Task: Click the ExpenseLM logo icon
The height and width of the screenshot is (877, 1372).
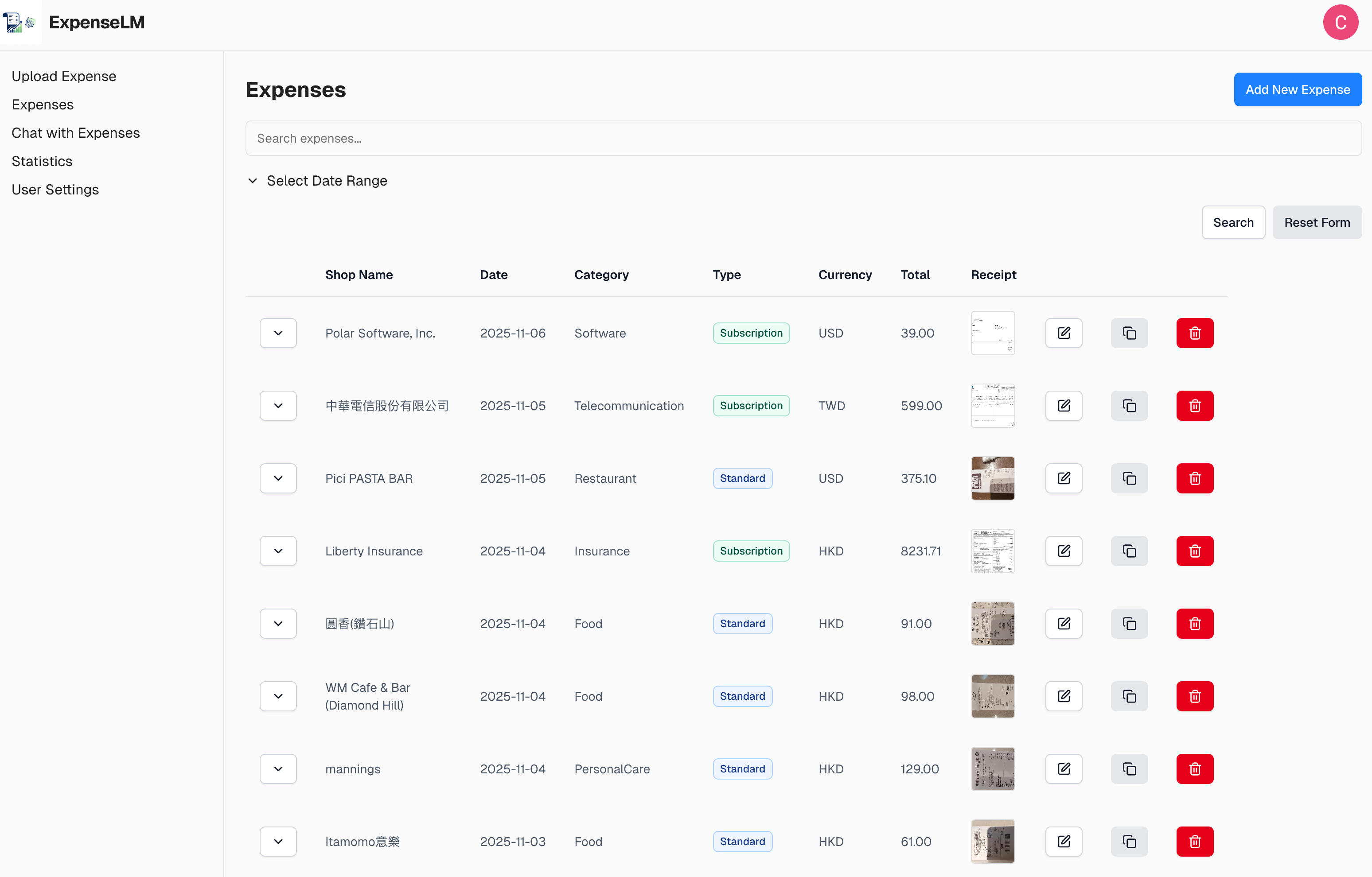Action: pos(20,22)
